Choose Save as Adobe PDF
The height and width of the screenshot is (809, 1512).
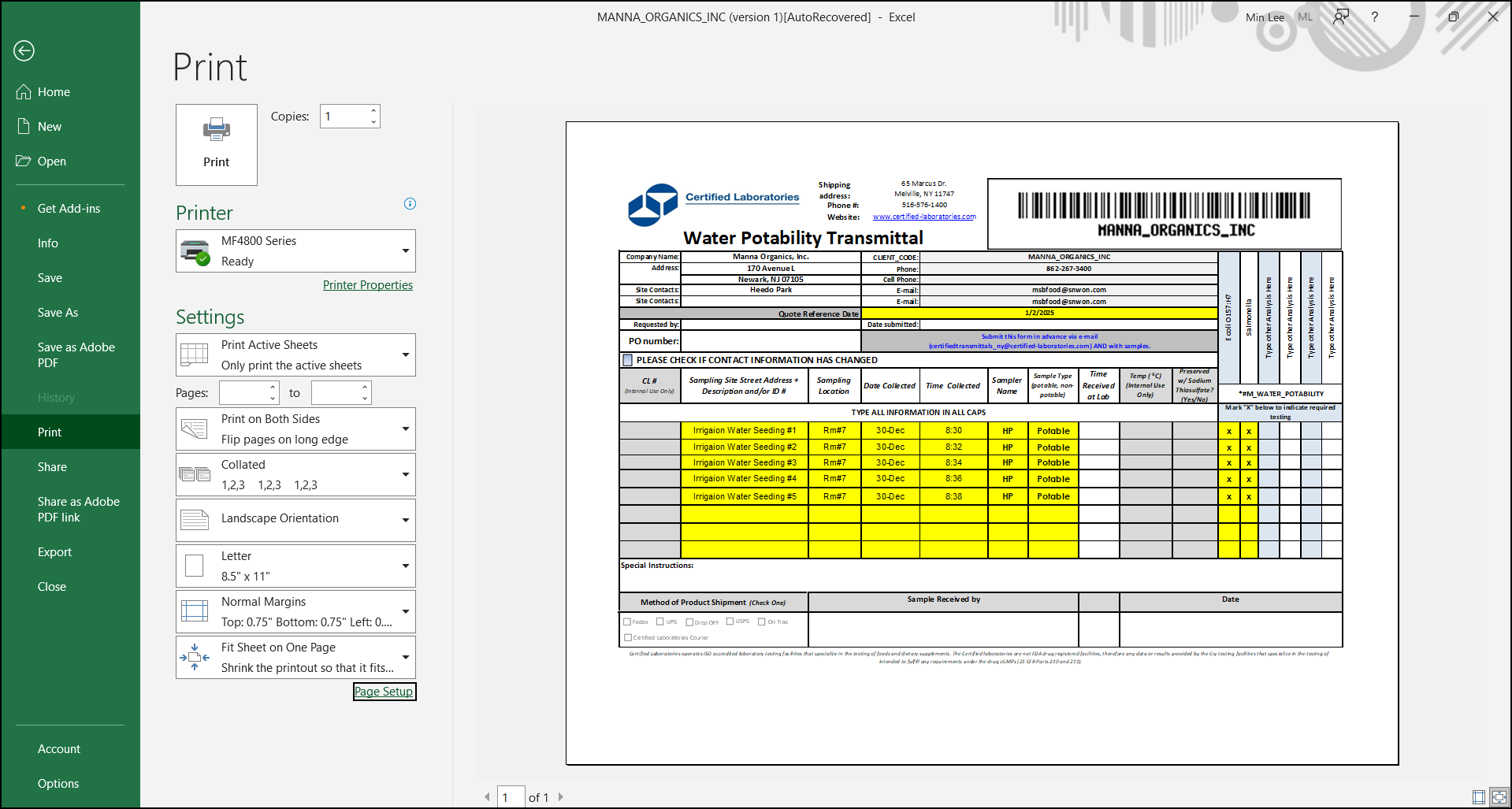[x=70, y=355]
